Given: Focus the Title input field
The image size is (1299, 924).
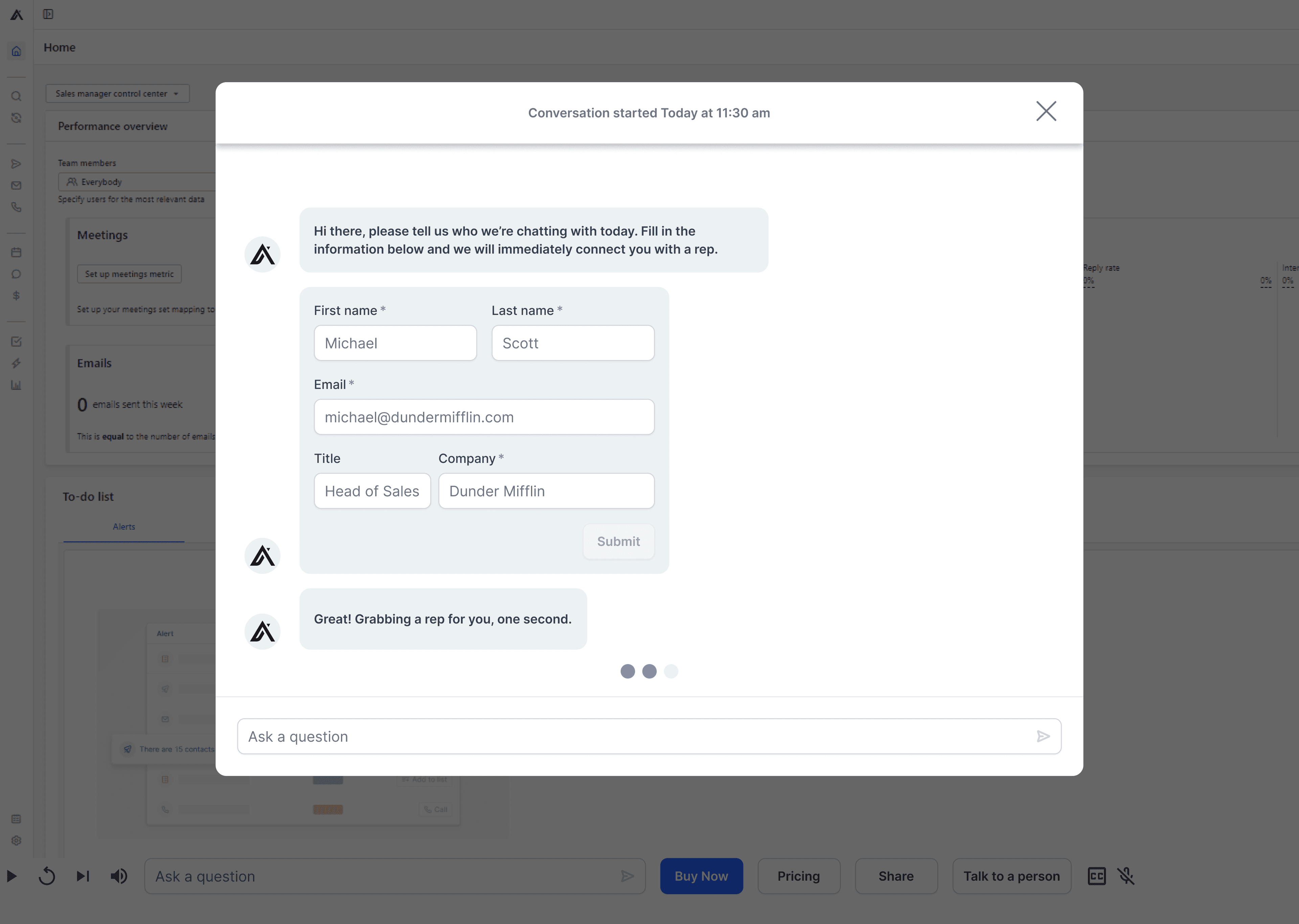Looking at the screenshot, I should click(372, 491).
